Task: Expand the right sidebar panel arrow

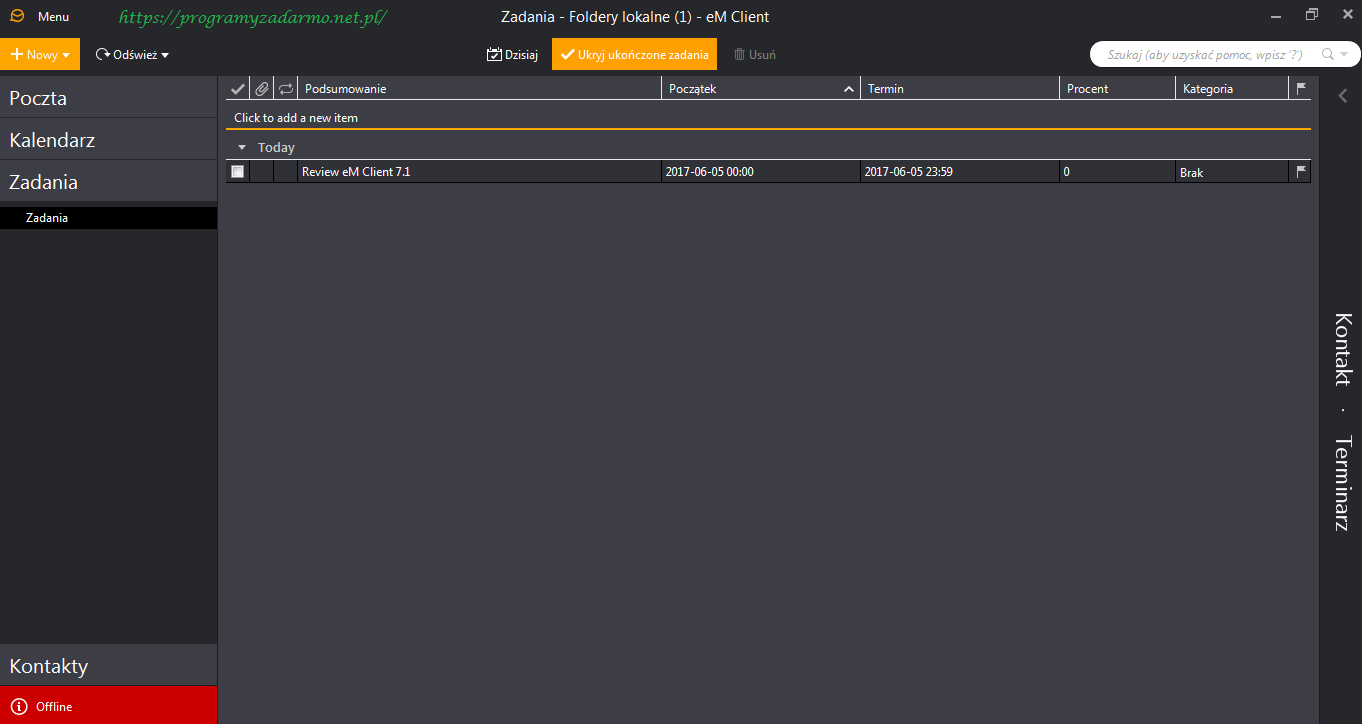Action: [1343, 96]
